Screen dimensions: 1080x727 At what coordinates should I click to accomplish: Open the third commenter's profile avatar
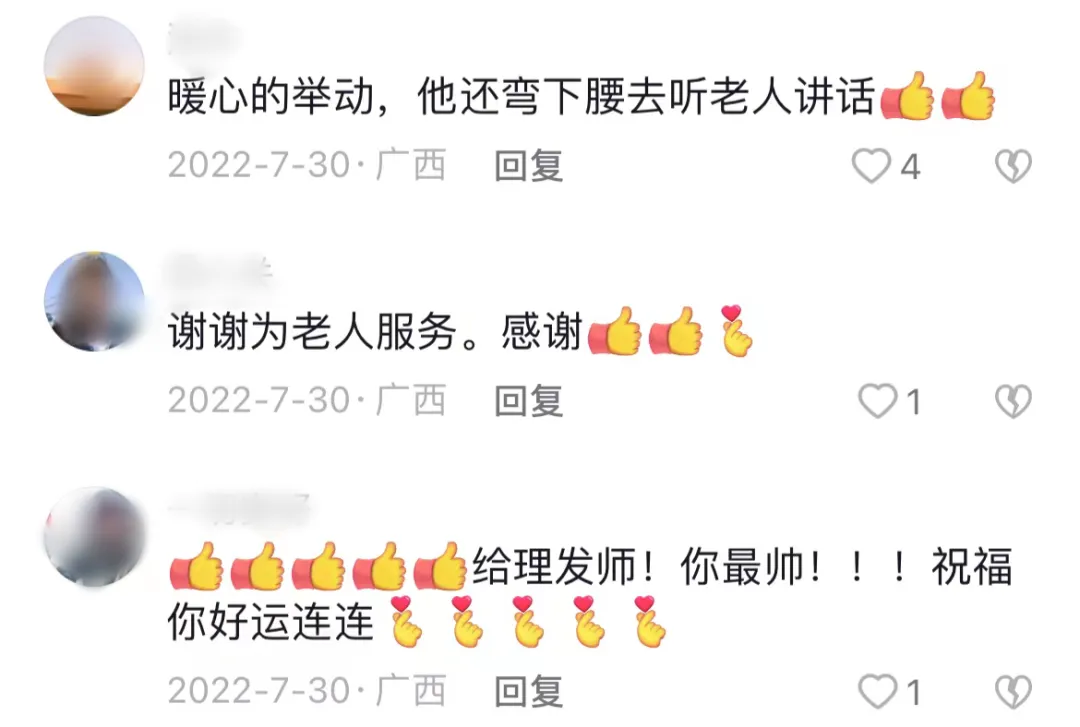[94, 537]
